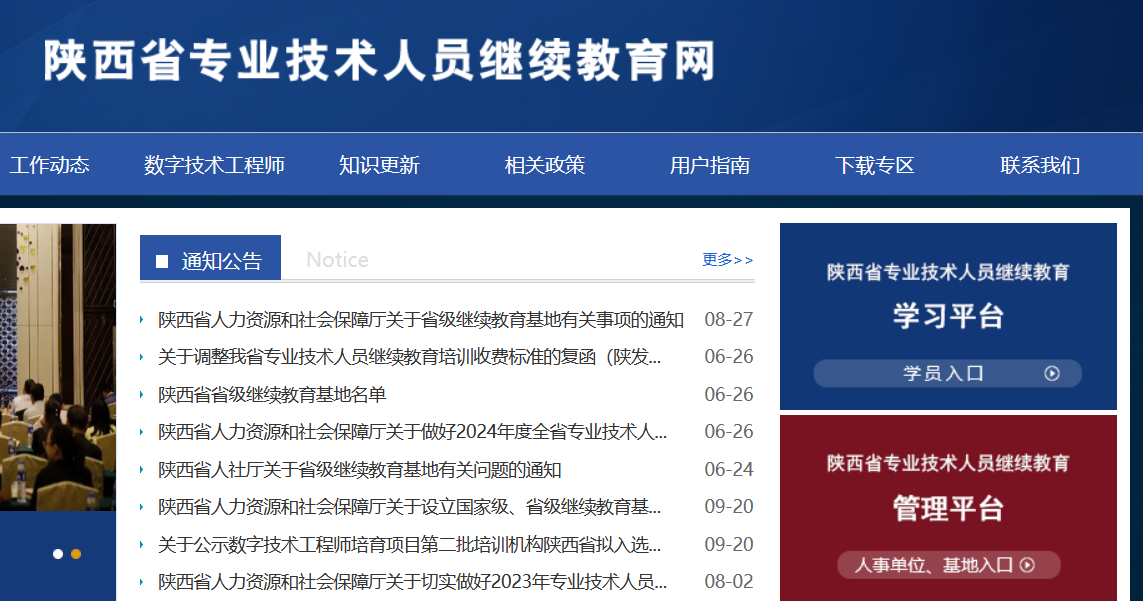Screen dimensions: 1143x601
Task: Open notice 关于调整我省专业技术人员继续教育培训收费标准的复函
Action: (x=410, y=357)
